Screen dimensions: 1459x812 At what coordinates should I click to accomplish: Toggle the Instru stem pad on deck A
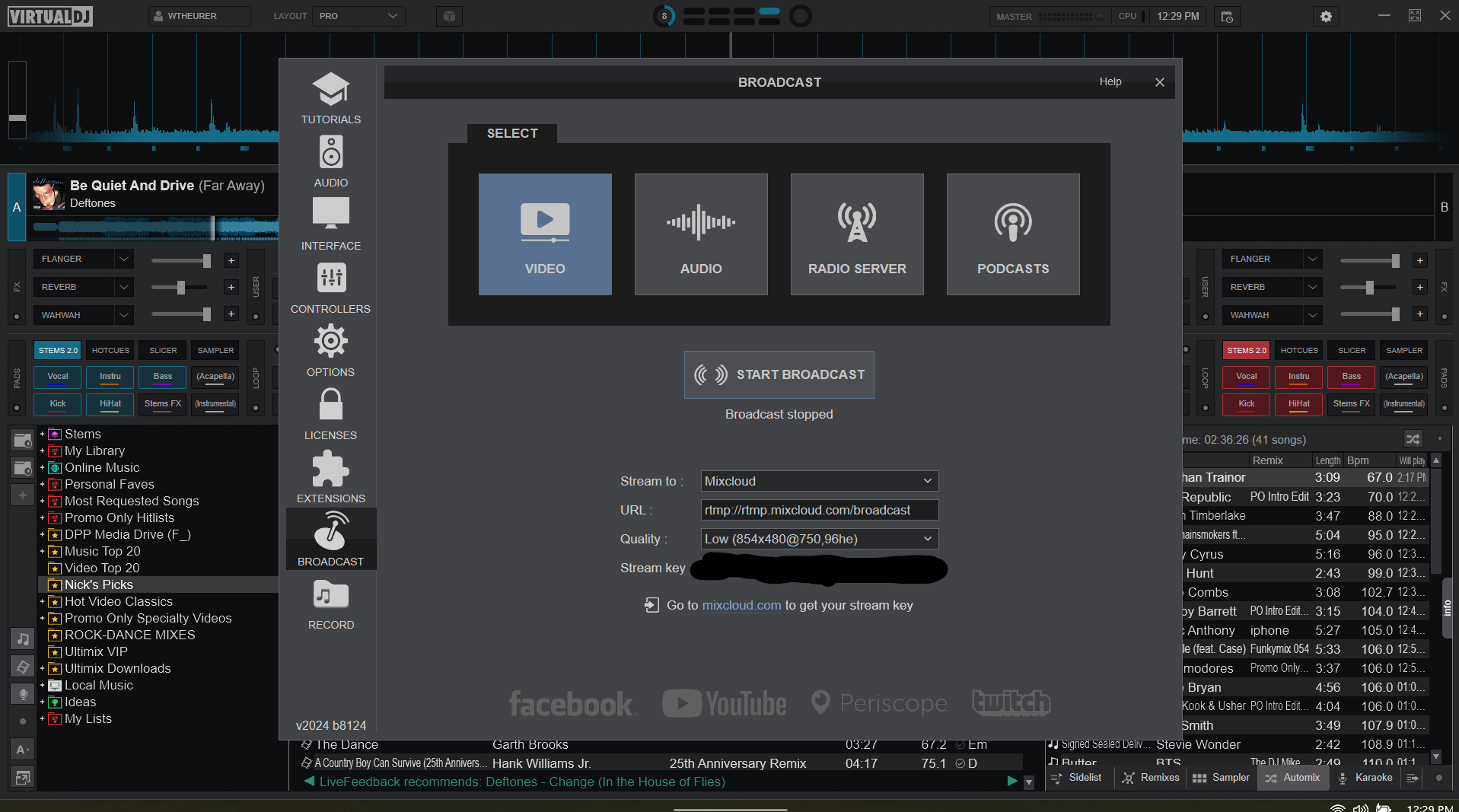pos(110,377)
